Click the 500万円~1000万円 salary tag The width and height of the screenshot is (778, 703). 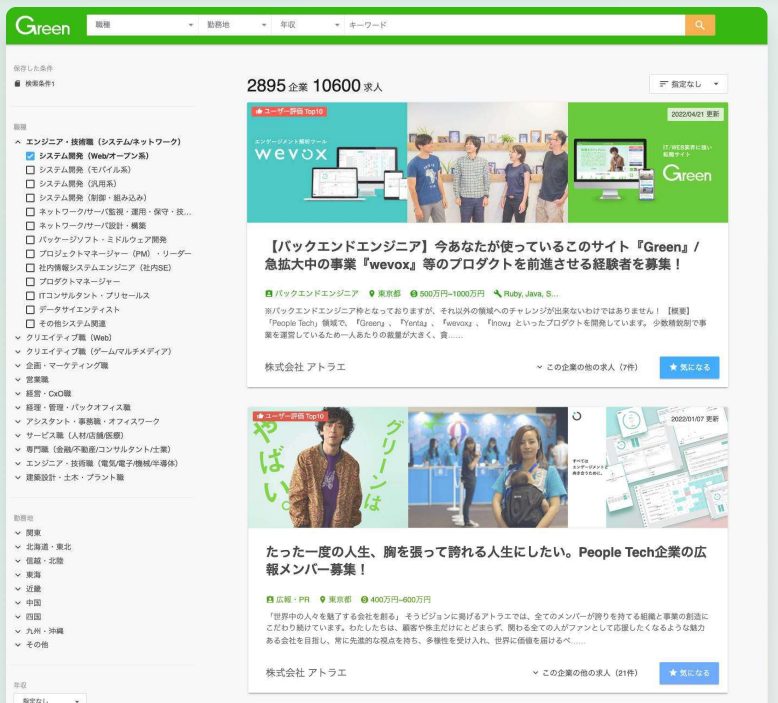click(447, 294)
